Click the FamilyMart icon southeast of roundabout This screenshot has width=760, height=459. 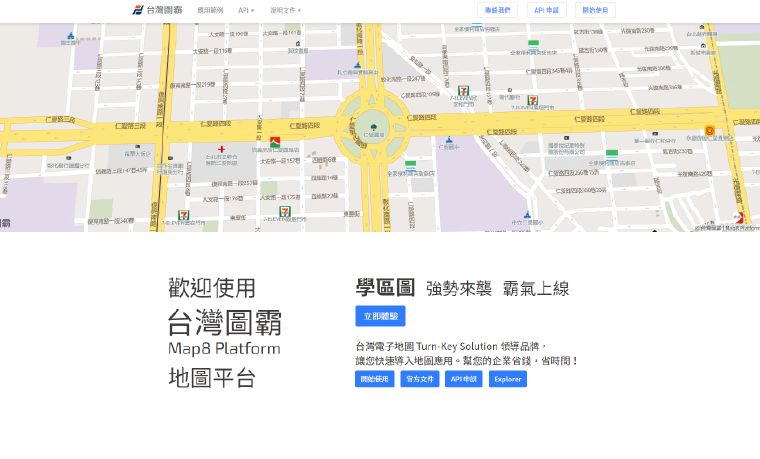click(411, 165)
